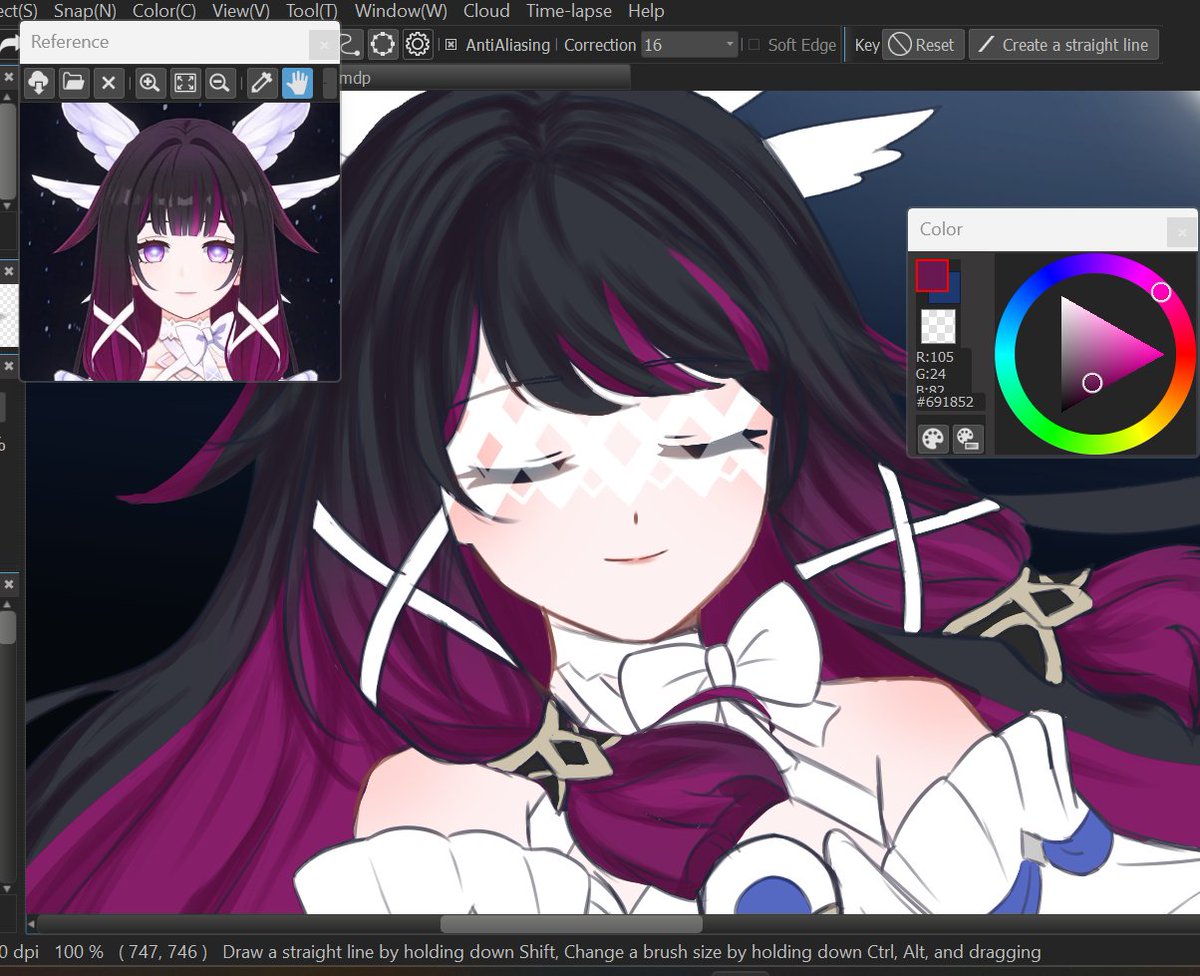Click the G:24 value in Color panel
1200x976 pixels.
pyautogui.click(x=931, y=375)
